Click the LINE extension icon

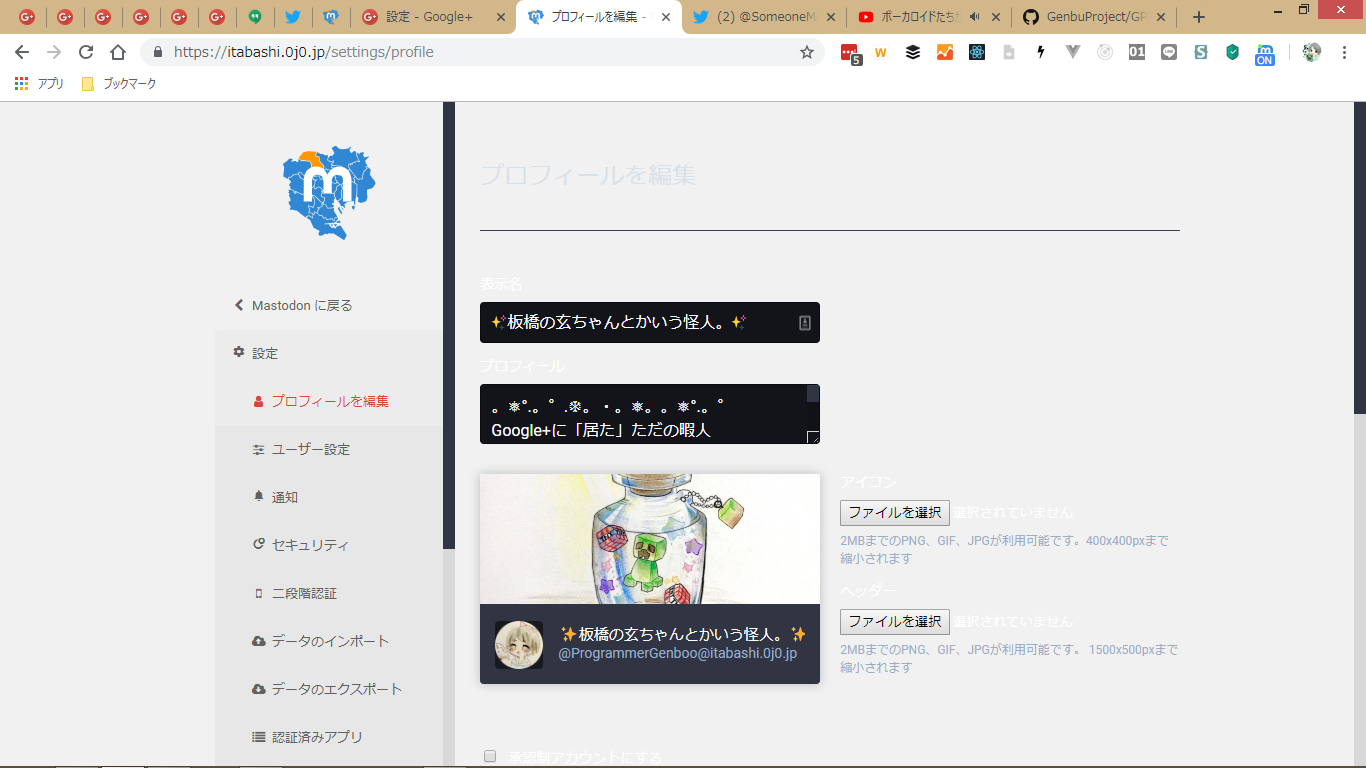click(x=1169, y=52)
